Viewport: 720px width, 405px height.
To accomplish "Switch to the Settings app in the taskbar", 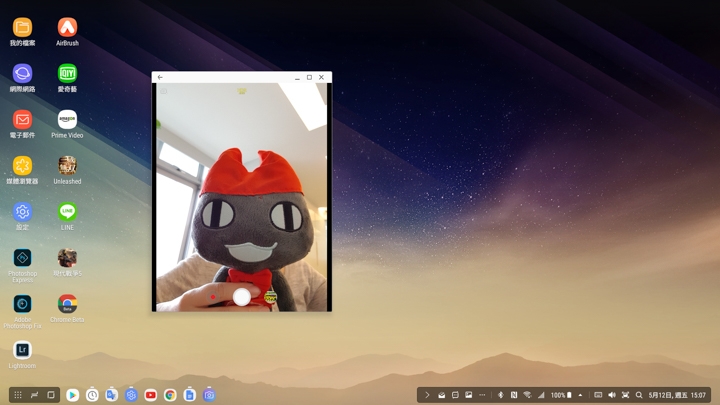I will coord(131,395).
